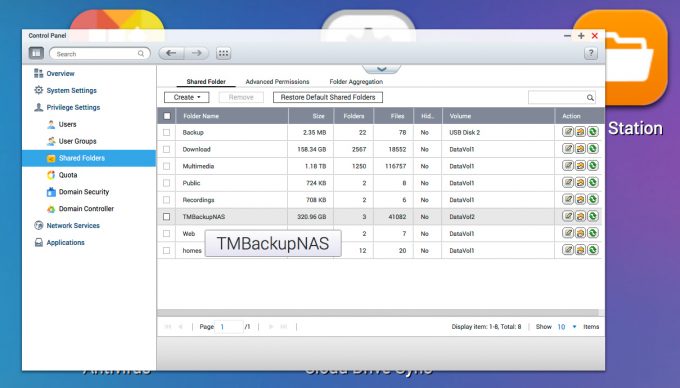Refresh icon in Backup folder row
Image resolution: width=680 pixels, height=388 pixels.
click(593, 132)
